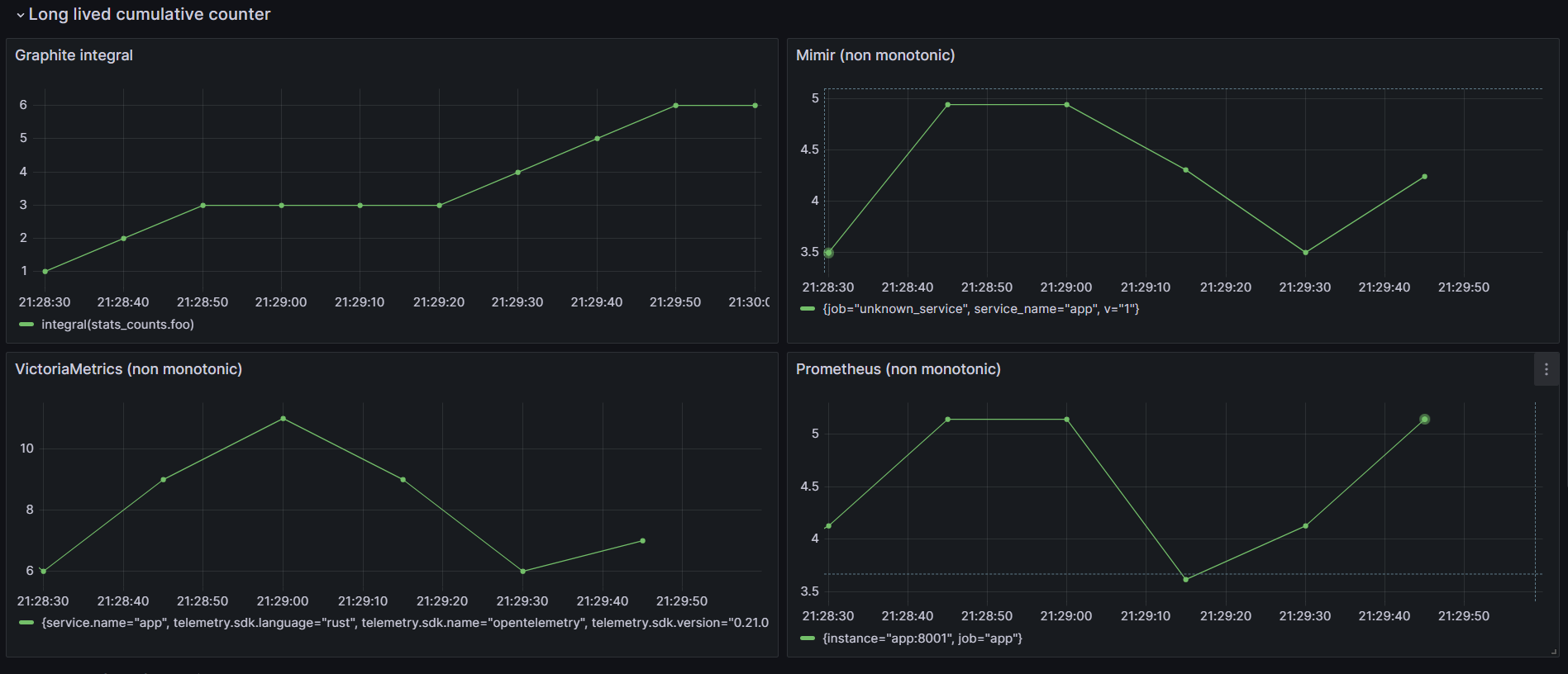Select the VictoriaMetrics peak data point at 11
The width and height of the screenshot is (1568, 674).
coord(284,419)
